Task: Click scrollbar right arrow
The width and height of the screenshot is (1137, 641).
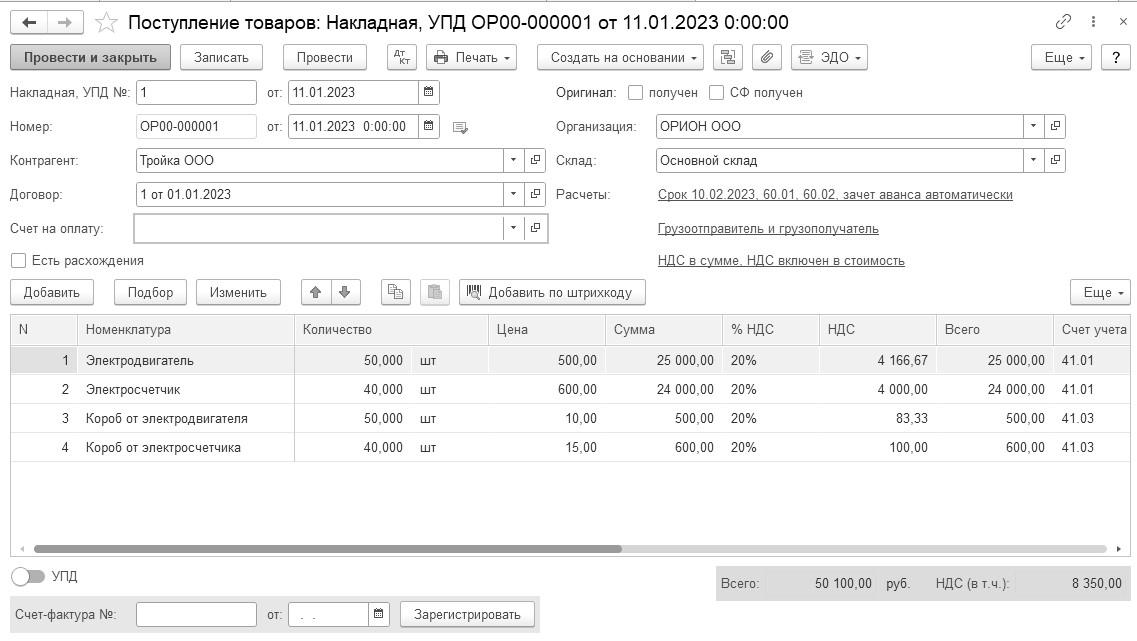Action: [1119, 549]
